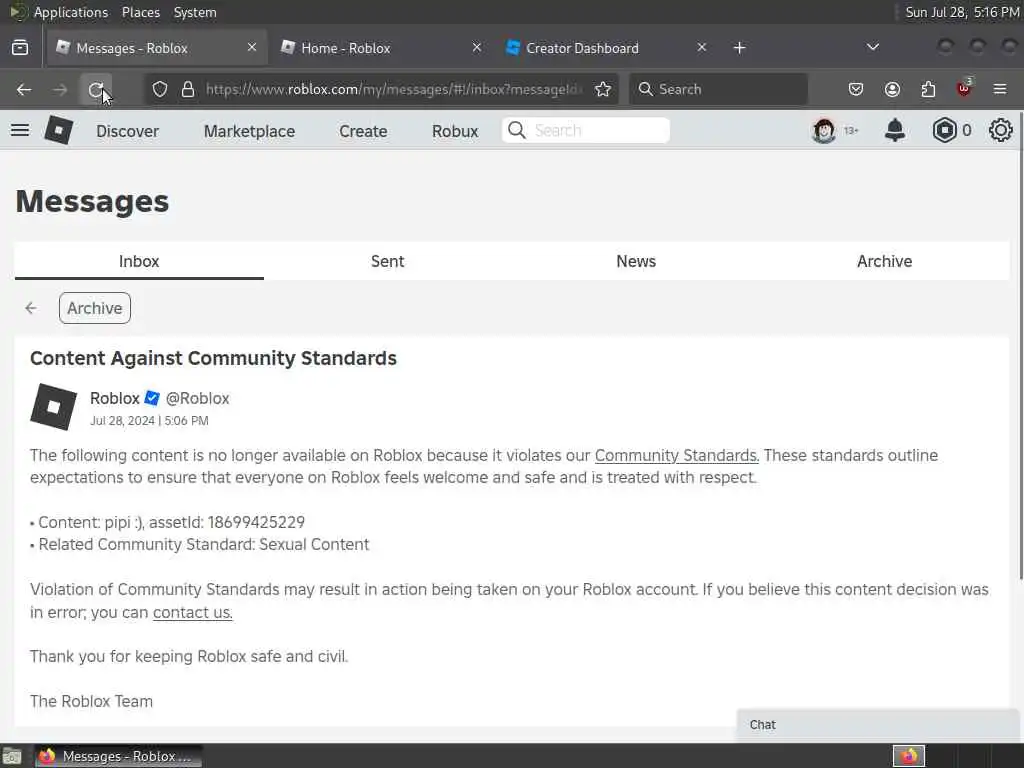The image size is (1024, 768).
Task: Open the Archive messages tab
Action: (885, 261)
